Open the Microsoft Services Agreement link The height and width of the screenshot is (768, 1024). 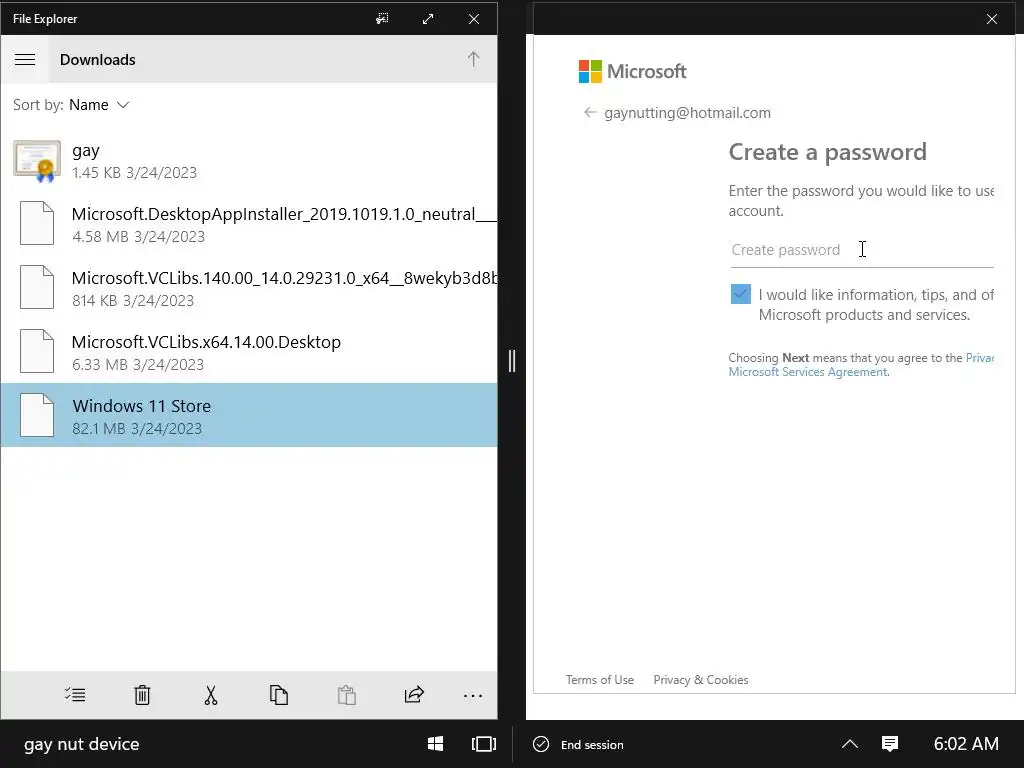[x=808, y=372]
